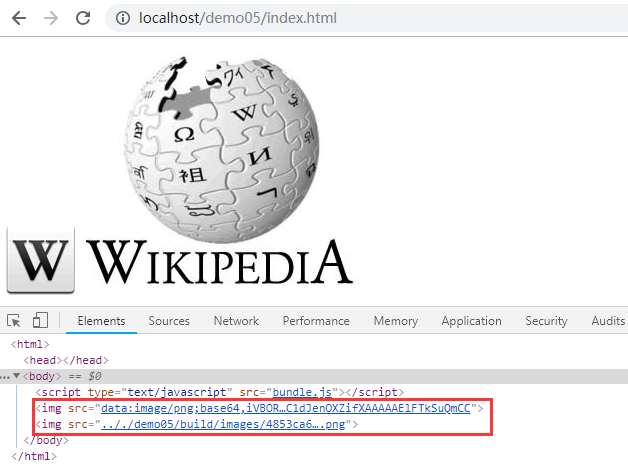Open the Audits tab

coord(608,321)
